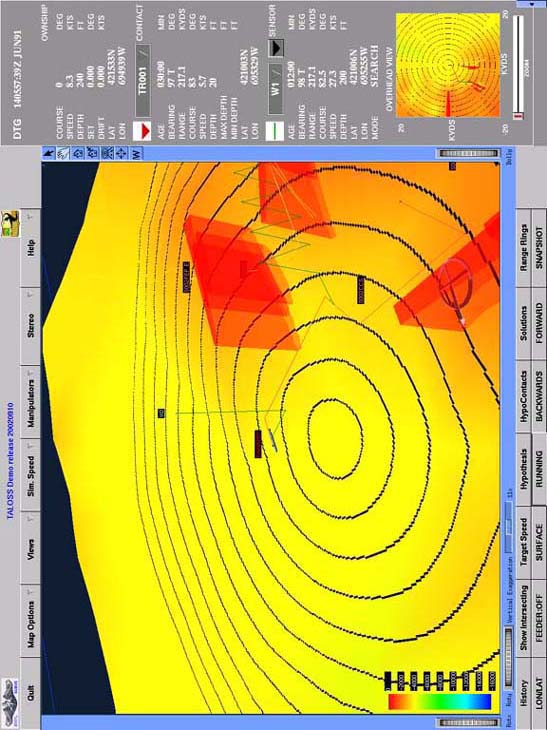
Task: Click the Range Rings button
Action: (x=524, y=247)
